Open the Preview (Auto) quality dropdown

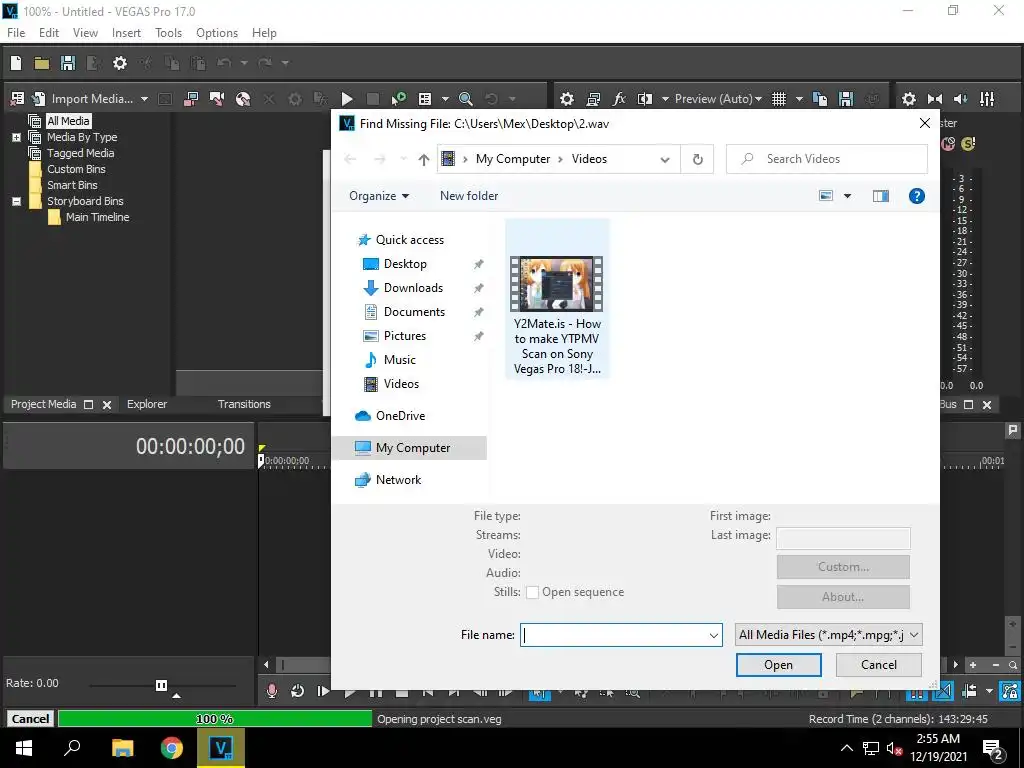[718, 99]
